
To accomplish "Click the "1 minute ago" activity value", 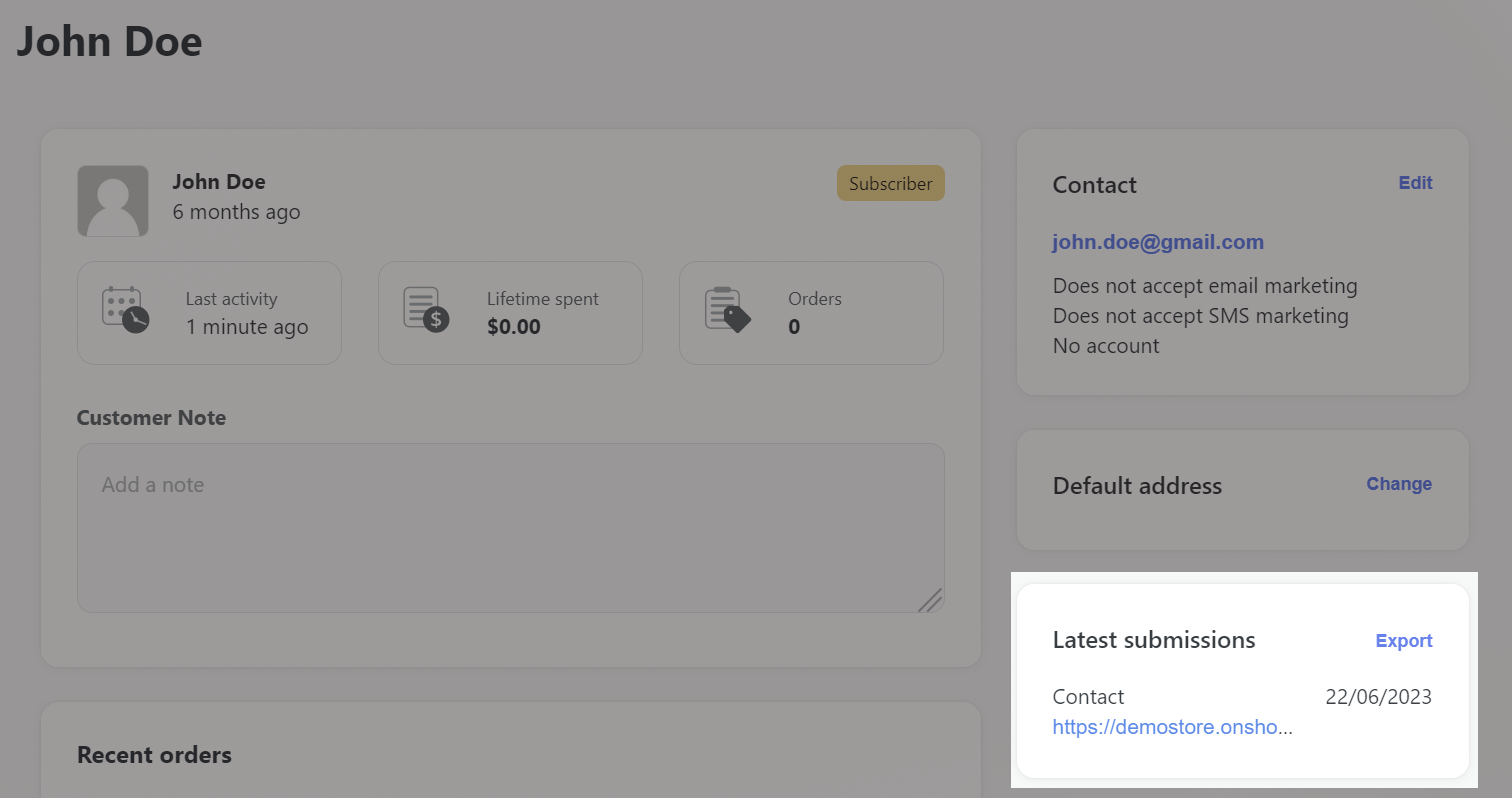I will (247, 327).
